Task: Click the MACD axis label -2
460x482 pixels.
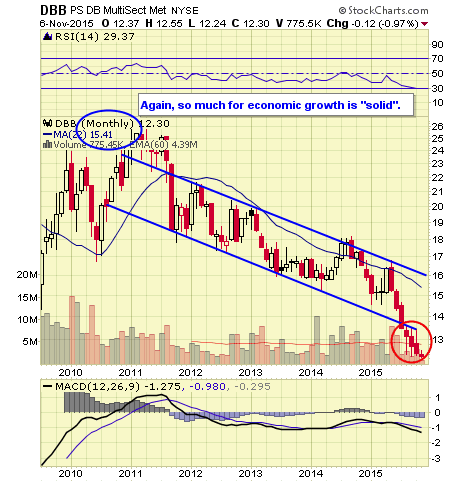Action: pos(435,443)
